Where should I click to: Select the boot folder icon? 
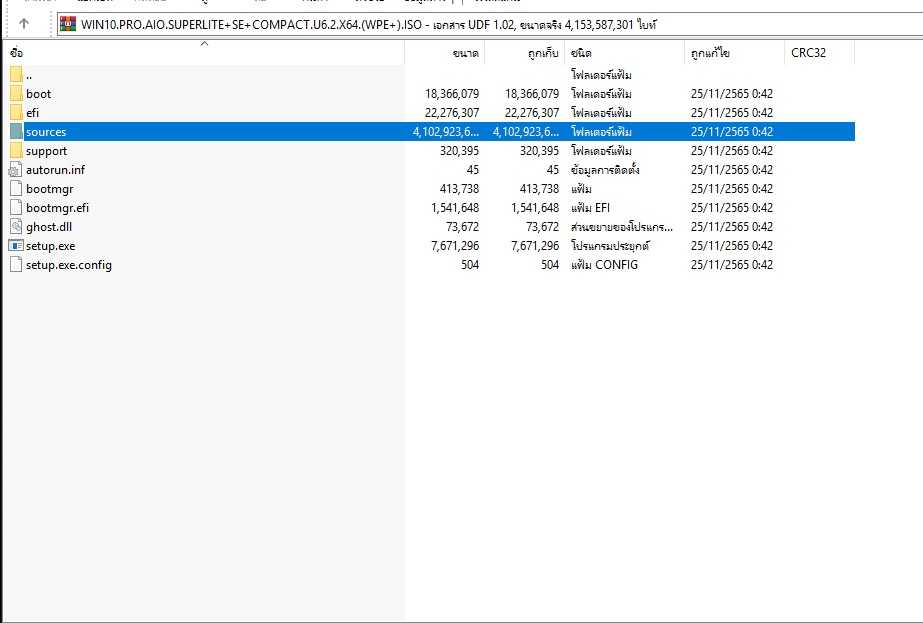[x=16, y=94]
